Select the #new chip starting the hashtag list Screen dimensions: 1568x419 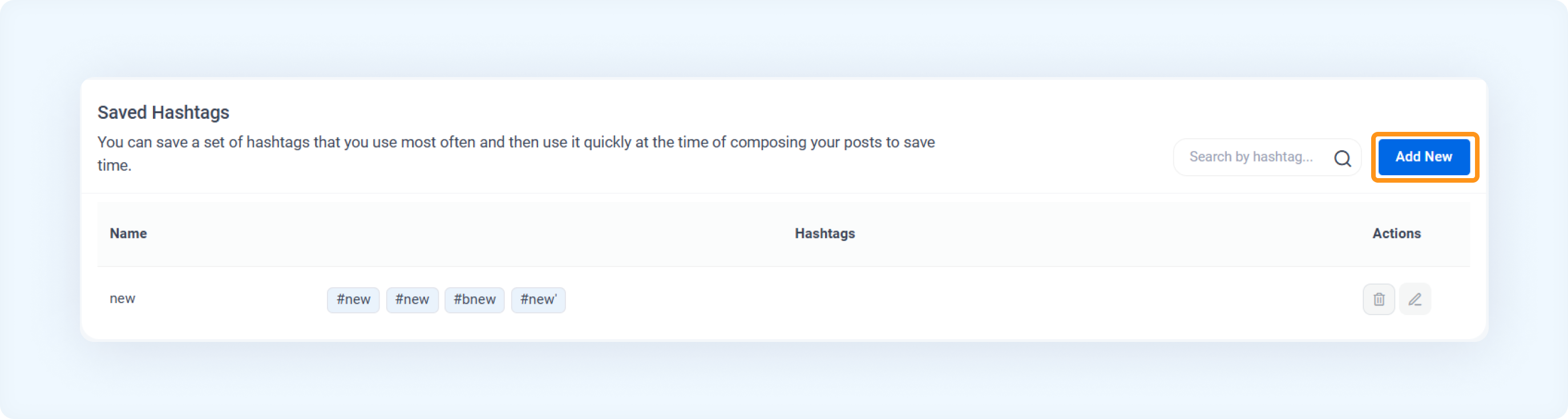tap(353, 300)
